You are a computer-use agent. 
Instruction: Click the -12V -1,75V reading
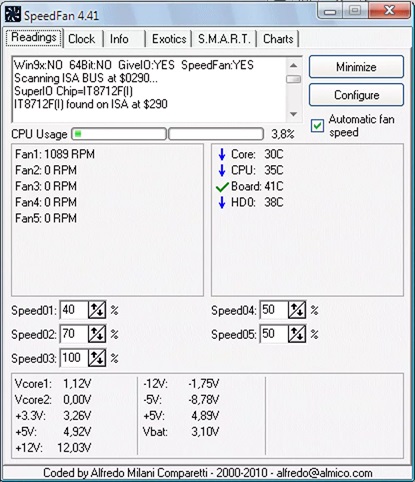click(181, 384)
